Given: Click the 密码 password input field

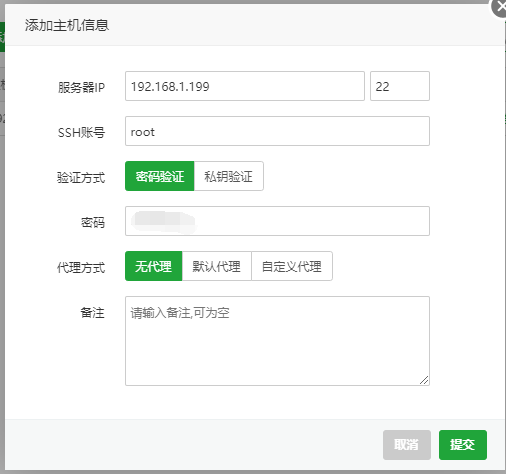Looking at the screenshot, I should click(277, 221).
